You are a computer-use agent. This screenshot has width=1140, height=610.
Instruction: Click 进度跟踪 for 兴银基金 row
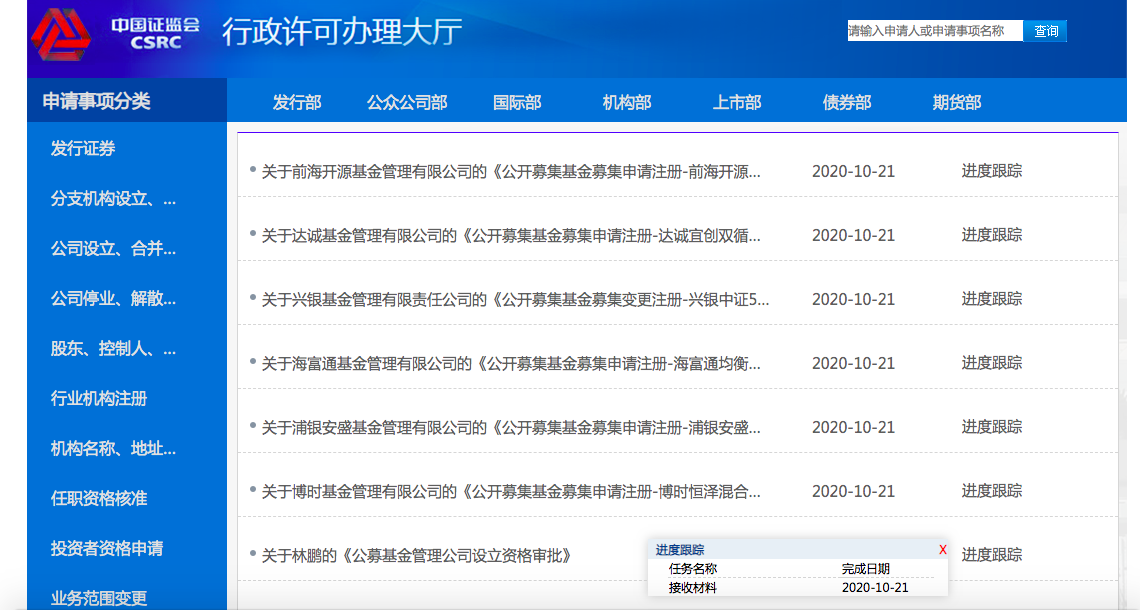992,299
